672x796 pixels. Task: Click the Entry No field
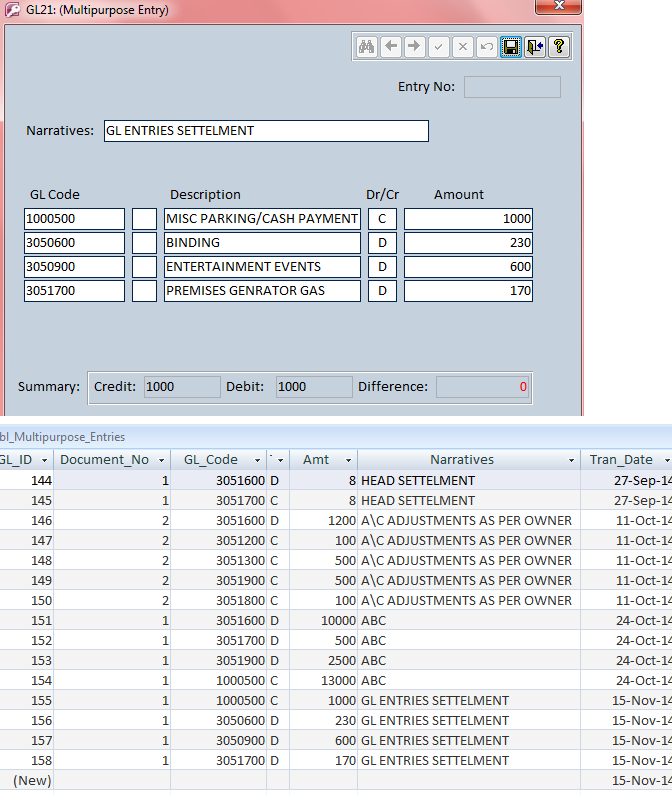coord(512,87)
